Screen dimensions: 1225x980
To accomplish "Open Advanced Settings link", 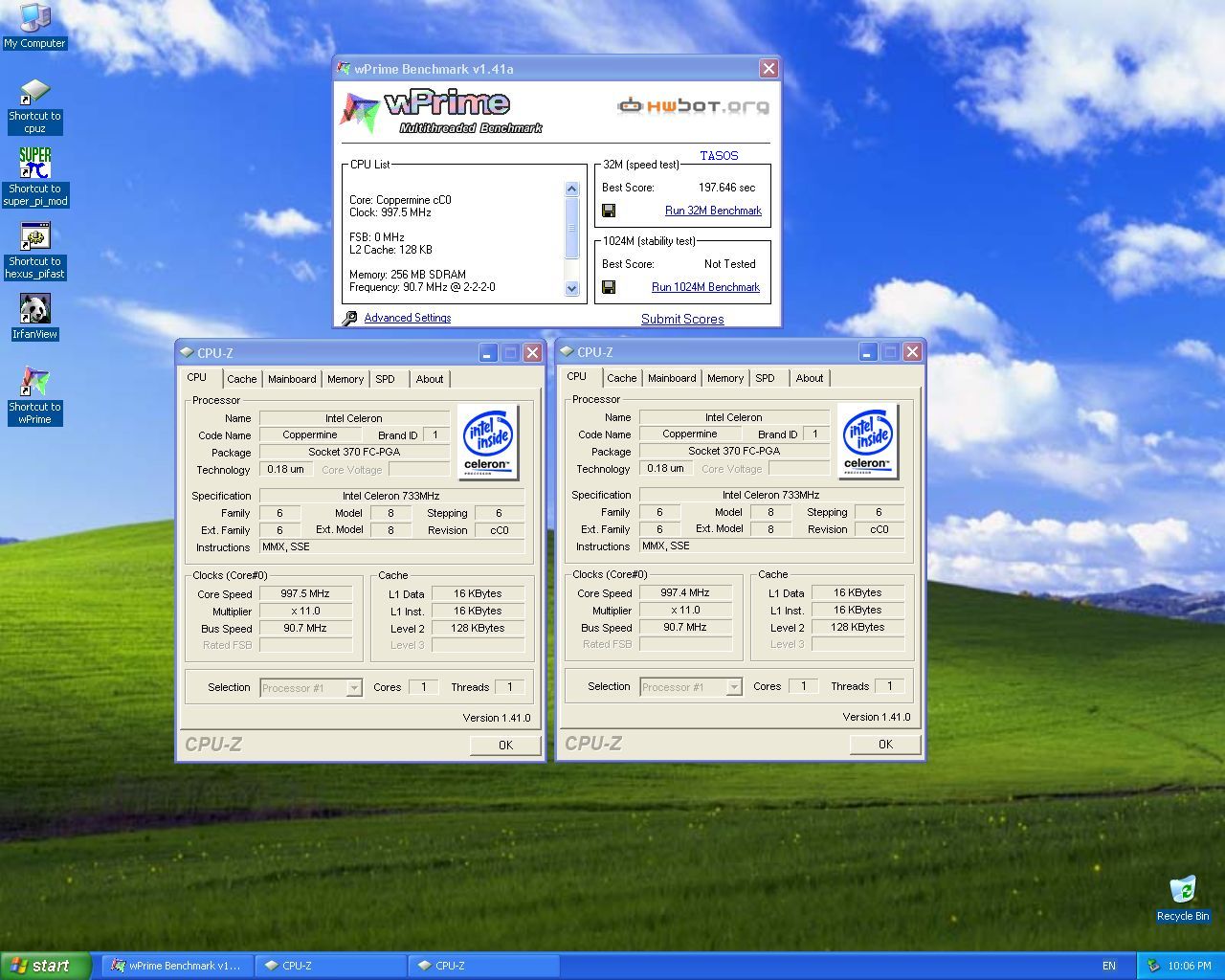I will 408,318.
